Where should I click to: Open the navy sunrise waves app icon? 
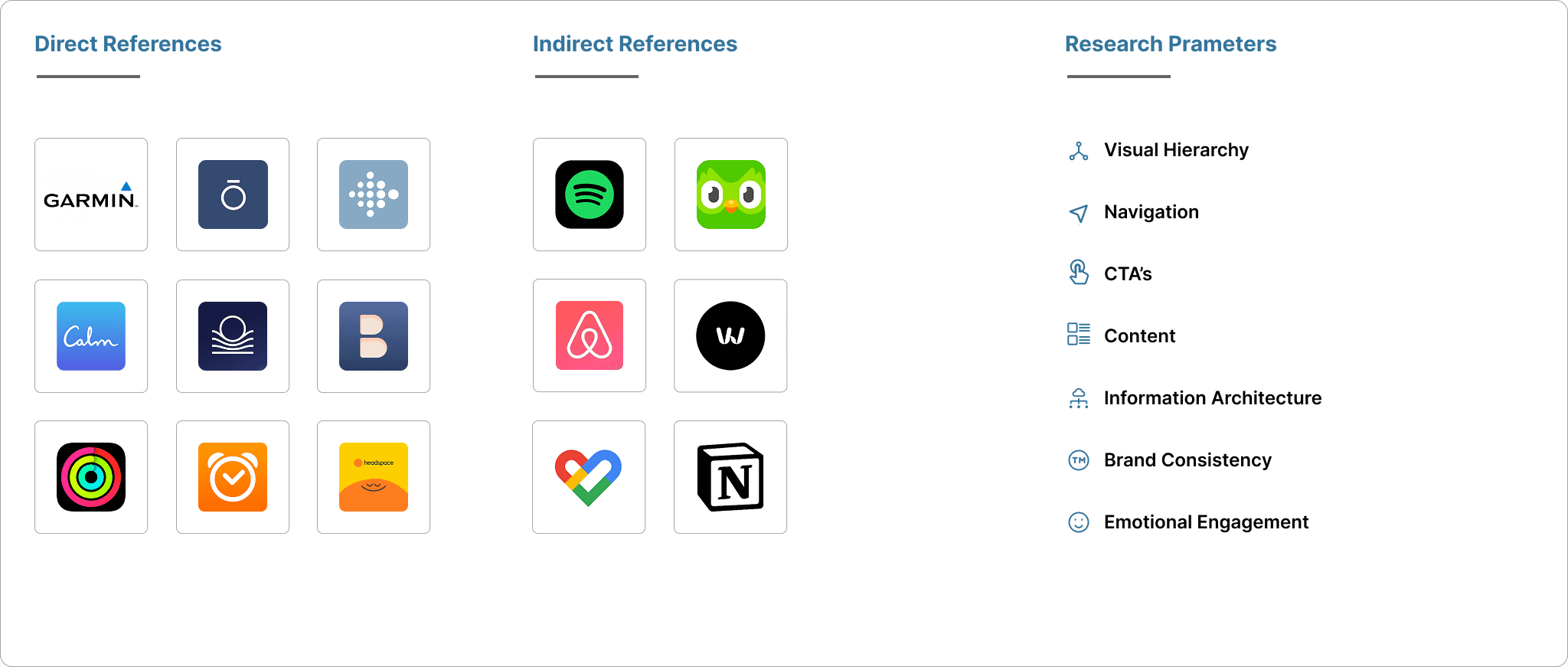[x=233, y=336]
